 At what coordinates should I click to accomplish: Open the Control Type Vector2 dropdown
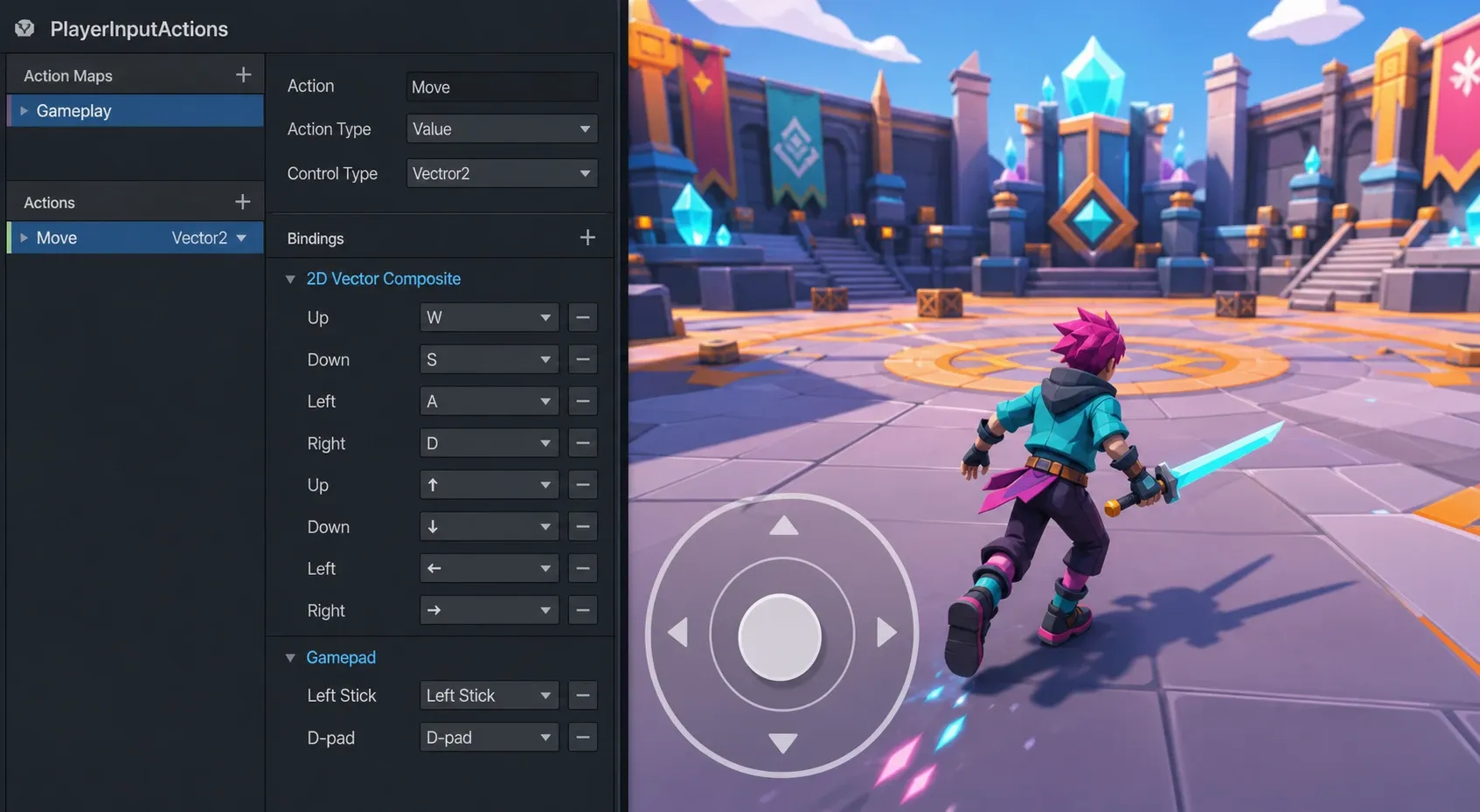(502, 173)
